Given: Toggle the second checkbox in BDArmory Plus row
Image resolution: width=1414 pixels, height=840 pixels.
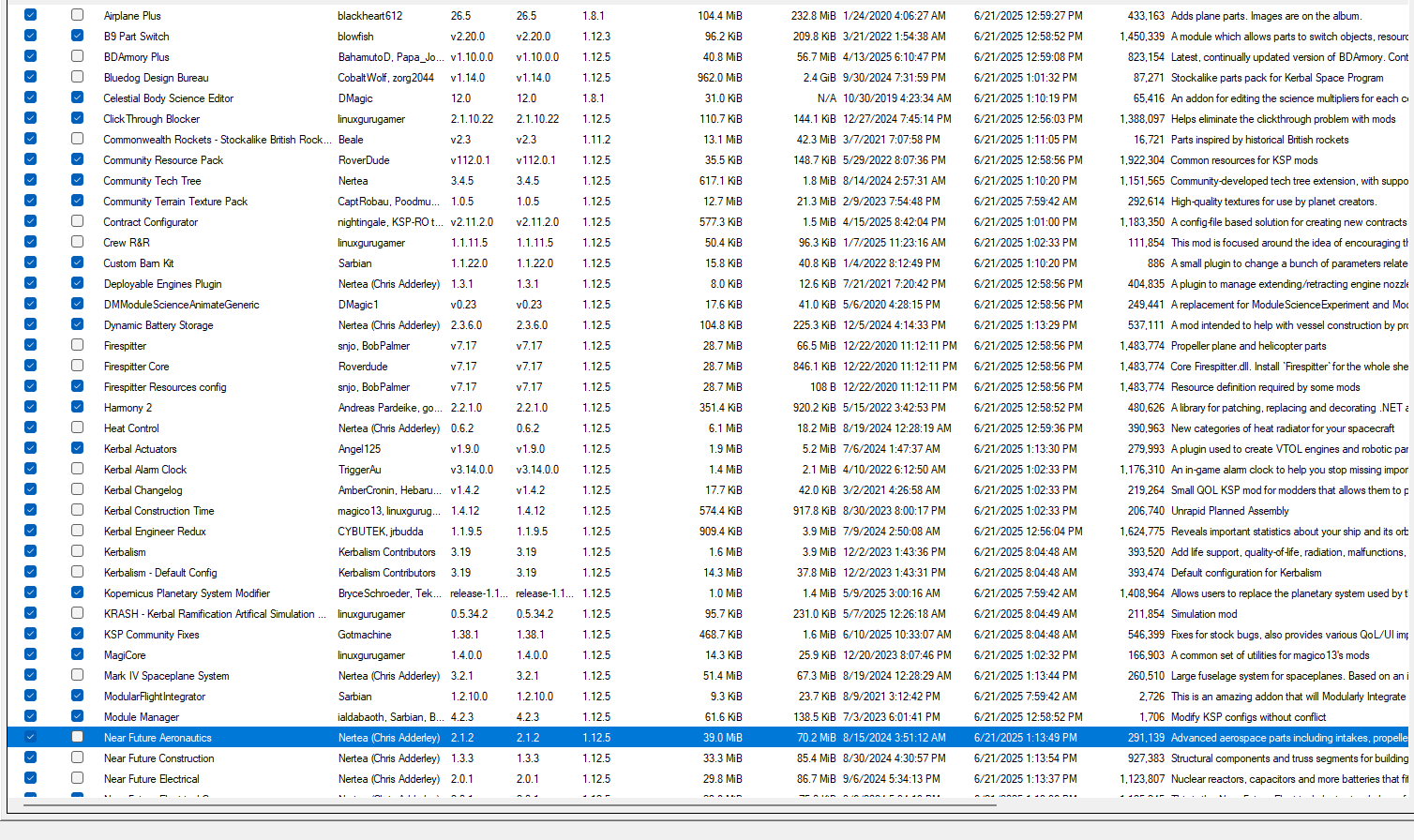Looking at the screenshot, I should point(77,56).
